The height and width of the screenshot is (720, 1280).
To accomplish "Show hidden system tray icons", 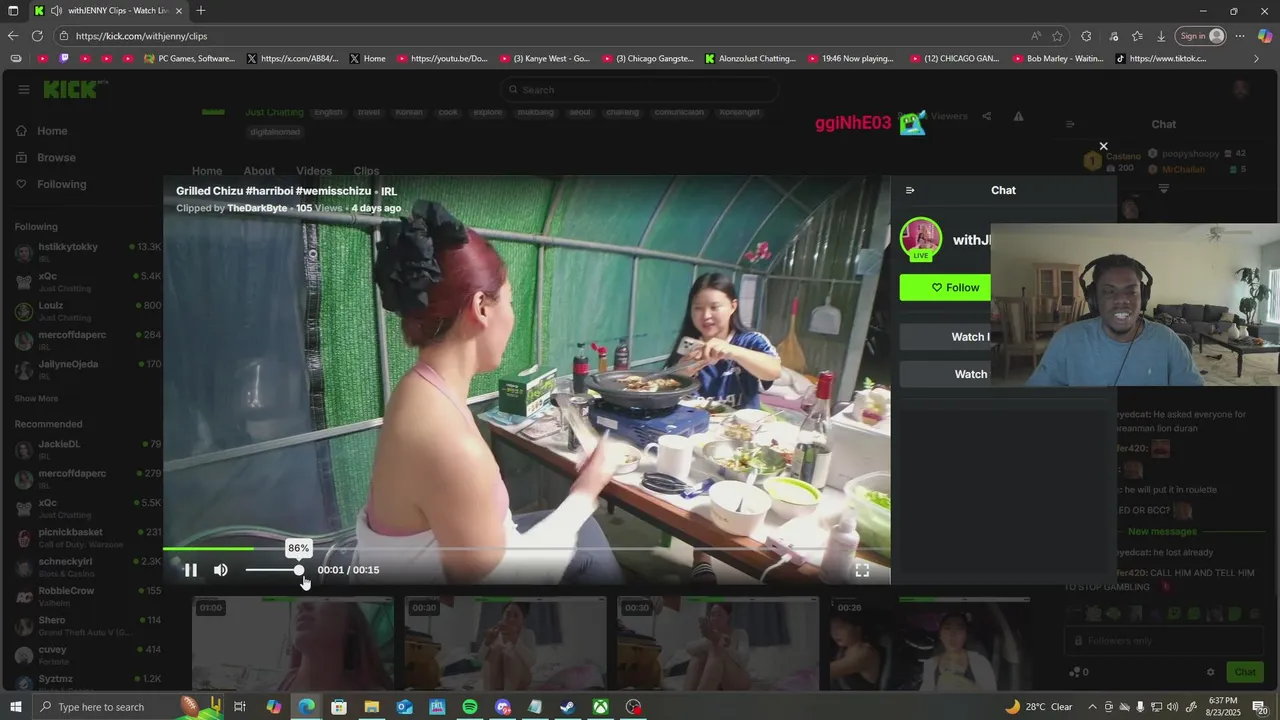I will (1092, 707).
